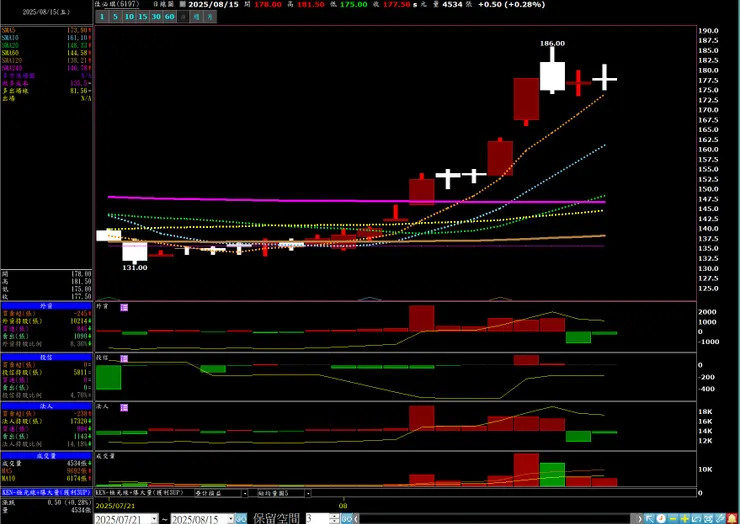Click the horizontal scrollbar right arrow
This screenshot has height=524, width=740.
click(639, 519)
